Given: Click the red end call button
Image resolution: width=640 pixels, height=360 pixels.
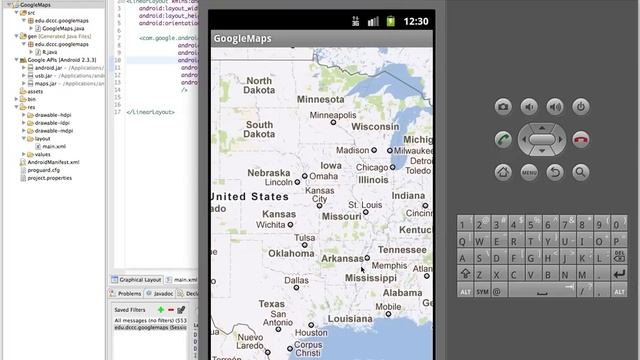Looking at the screenshot, I should [x=581, y=140].
